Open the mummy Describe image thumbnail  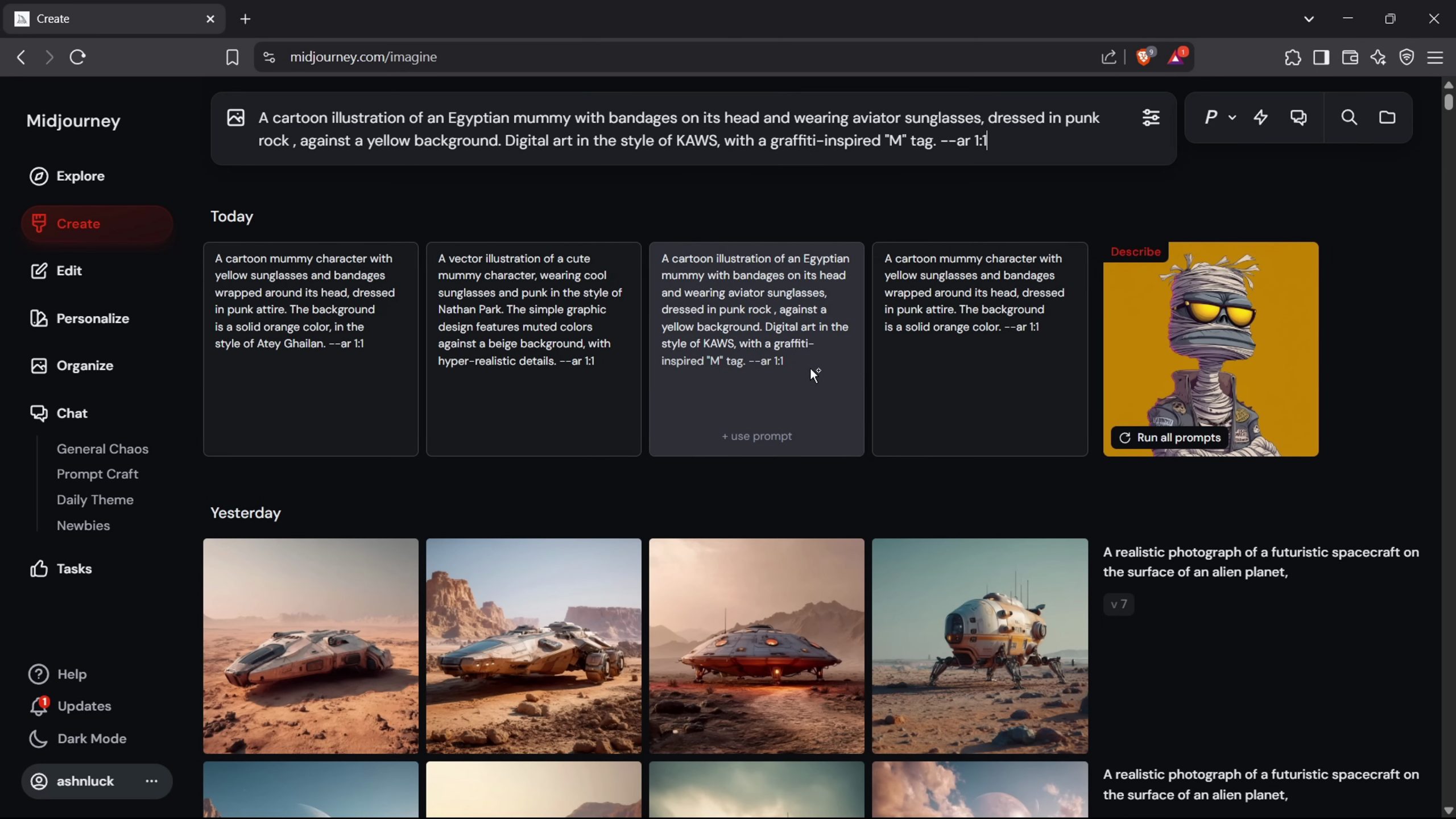click(x=1211, y=349)
